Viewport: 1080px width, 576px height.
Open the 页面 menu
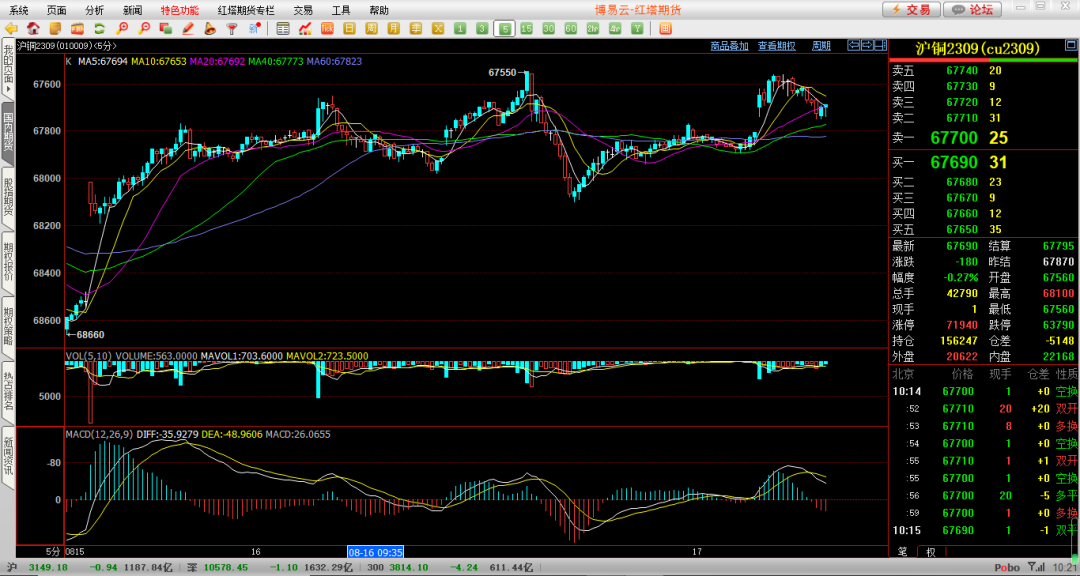pos(57,10)
